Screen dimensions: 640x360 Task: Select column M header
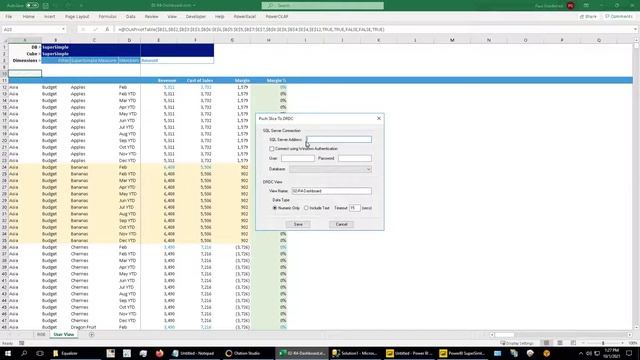coord(452,40)
